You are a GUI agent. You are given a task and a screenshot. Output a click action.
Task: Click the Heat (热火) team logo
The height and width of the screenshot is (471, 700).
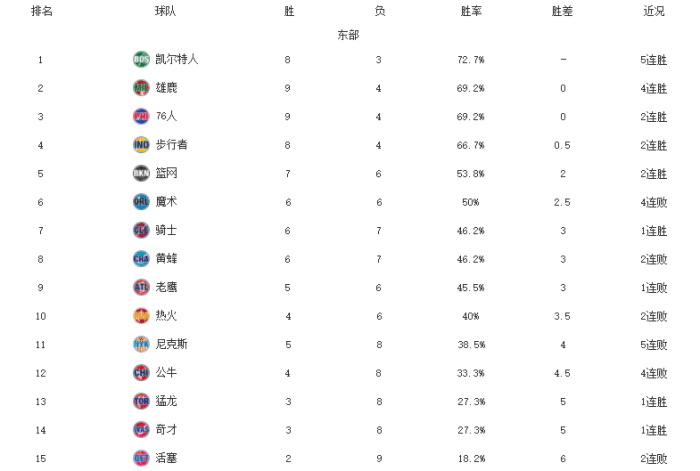[141, 315]
